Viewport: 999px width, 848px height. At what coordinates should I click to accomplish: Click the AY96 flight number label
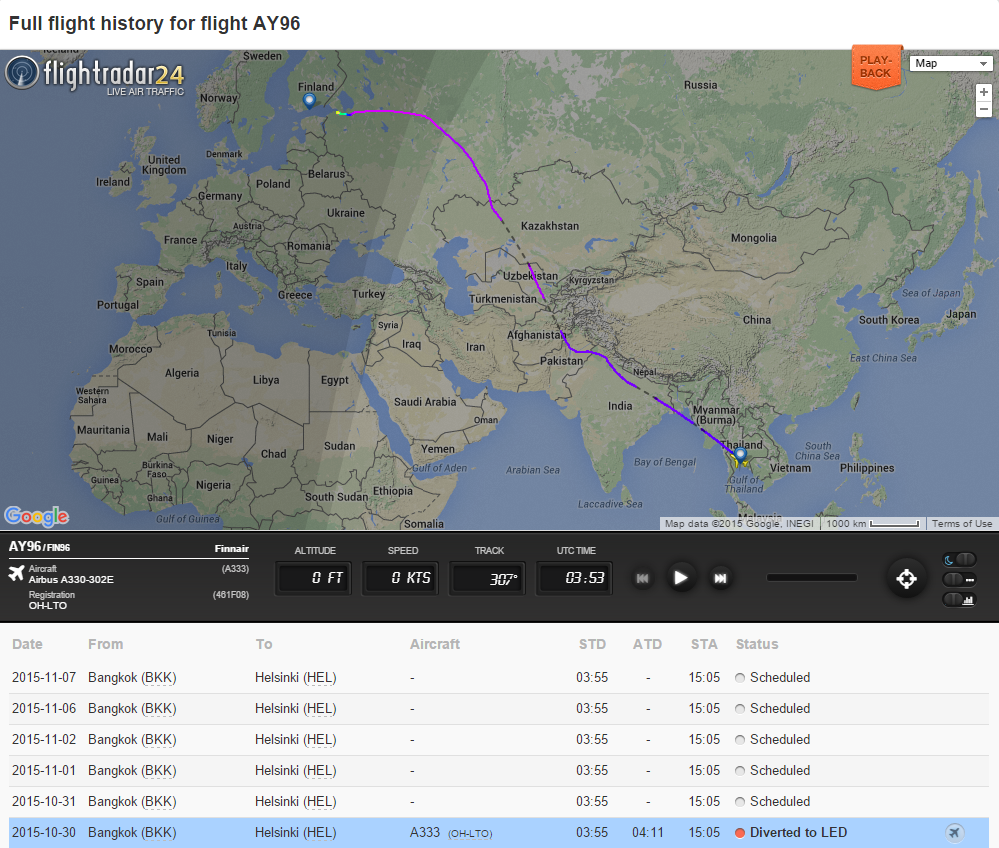(x=25, y=546)
